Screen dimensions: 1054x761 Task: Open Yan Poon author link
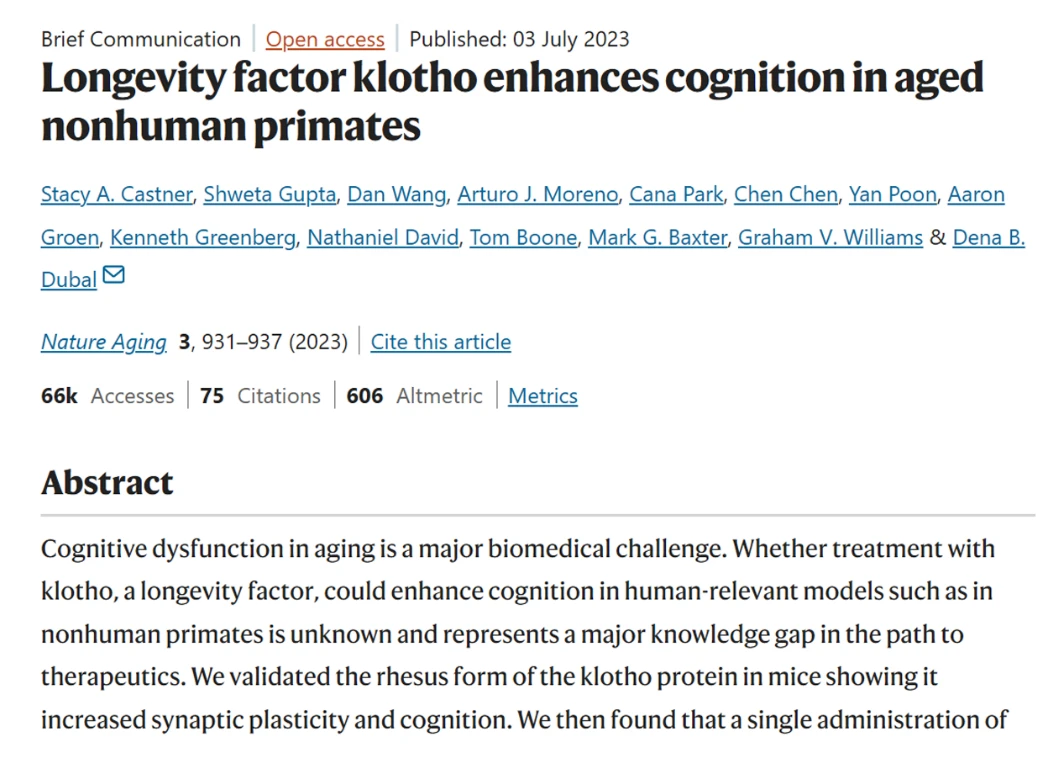893,194
